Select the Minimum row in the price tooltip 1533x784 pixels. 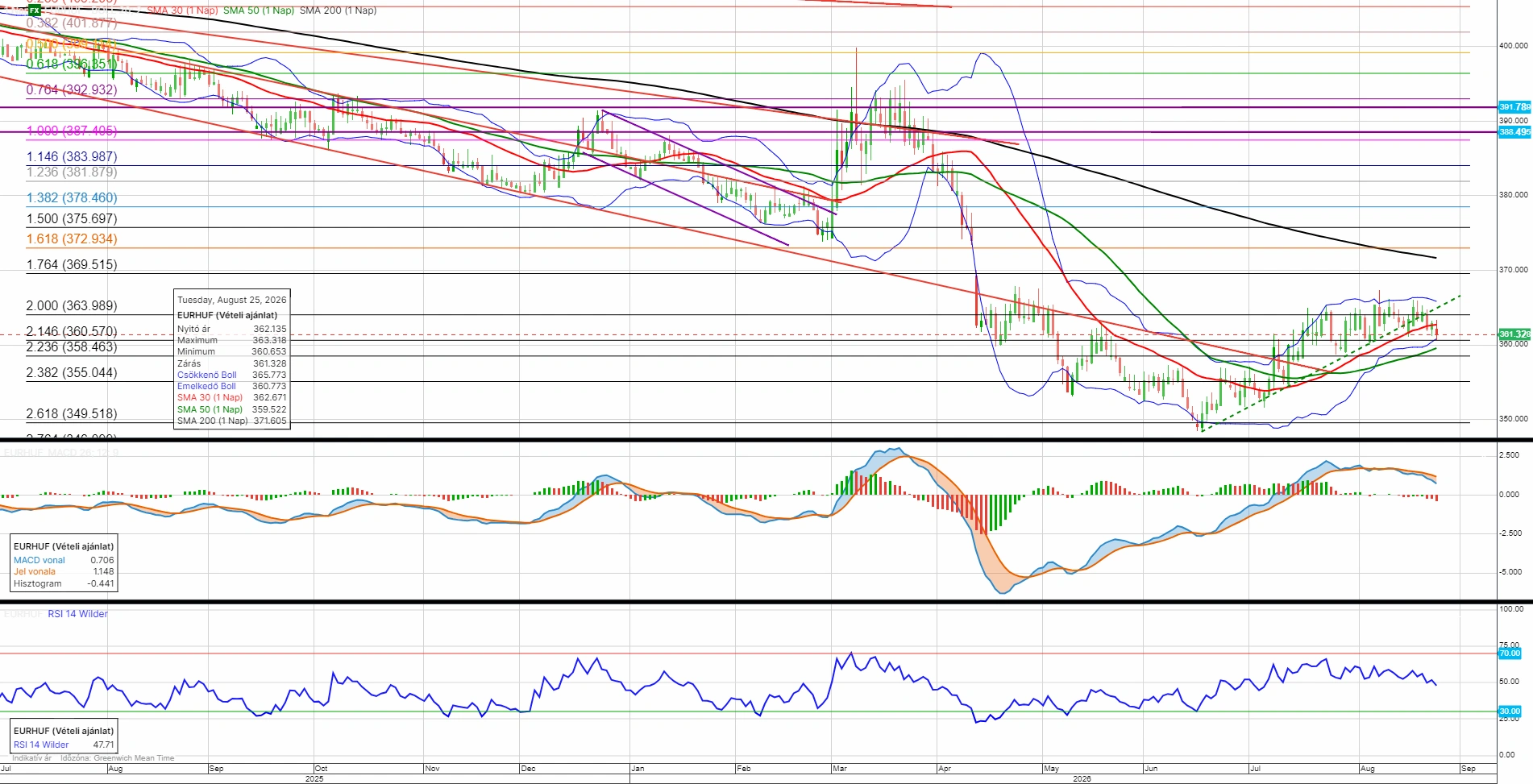tap(232, 351)
